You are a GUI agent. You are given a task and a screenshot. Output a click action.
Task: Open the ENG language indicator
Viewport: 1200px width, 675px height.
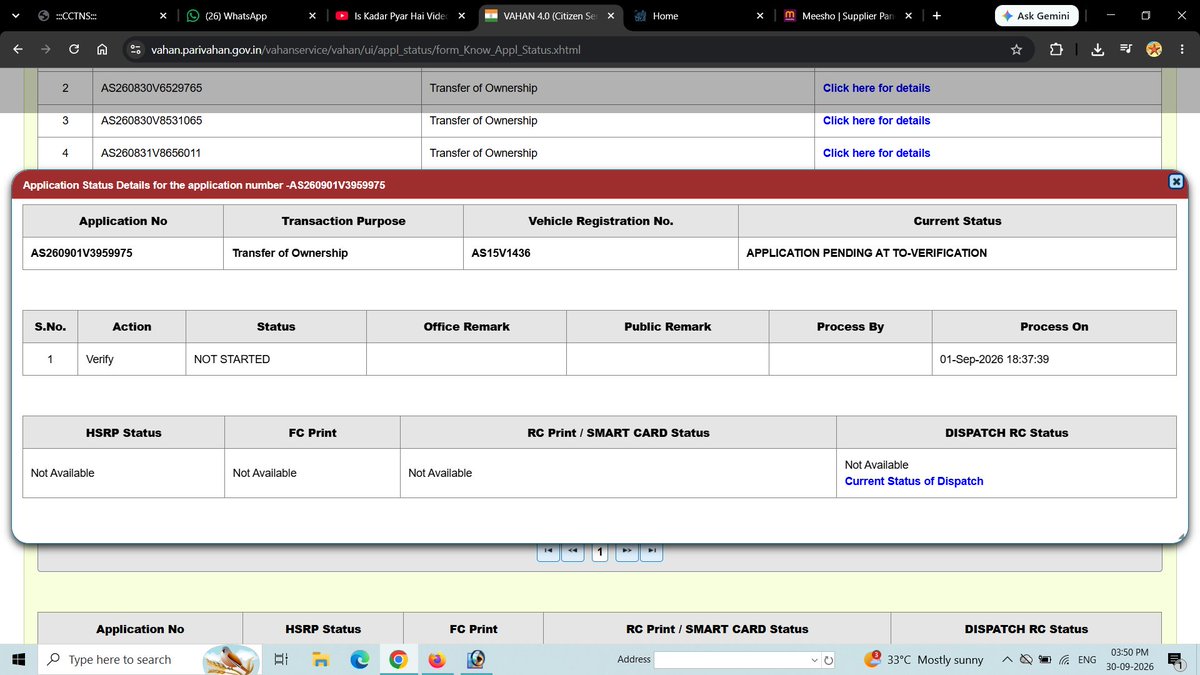(x=1087, y=659)
